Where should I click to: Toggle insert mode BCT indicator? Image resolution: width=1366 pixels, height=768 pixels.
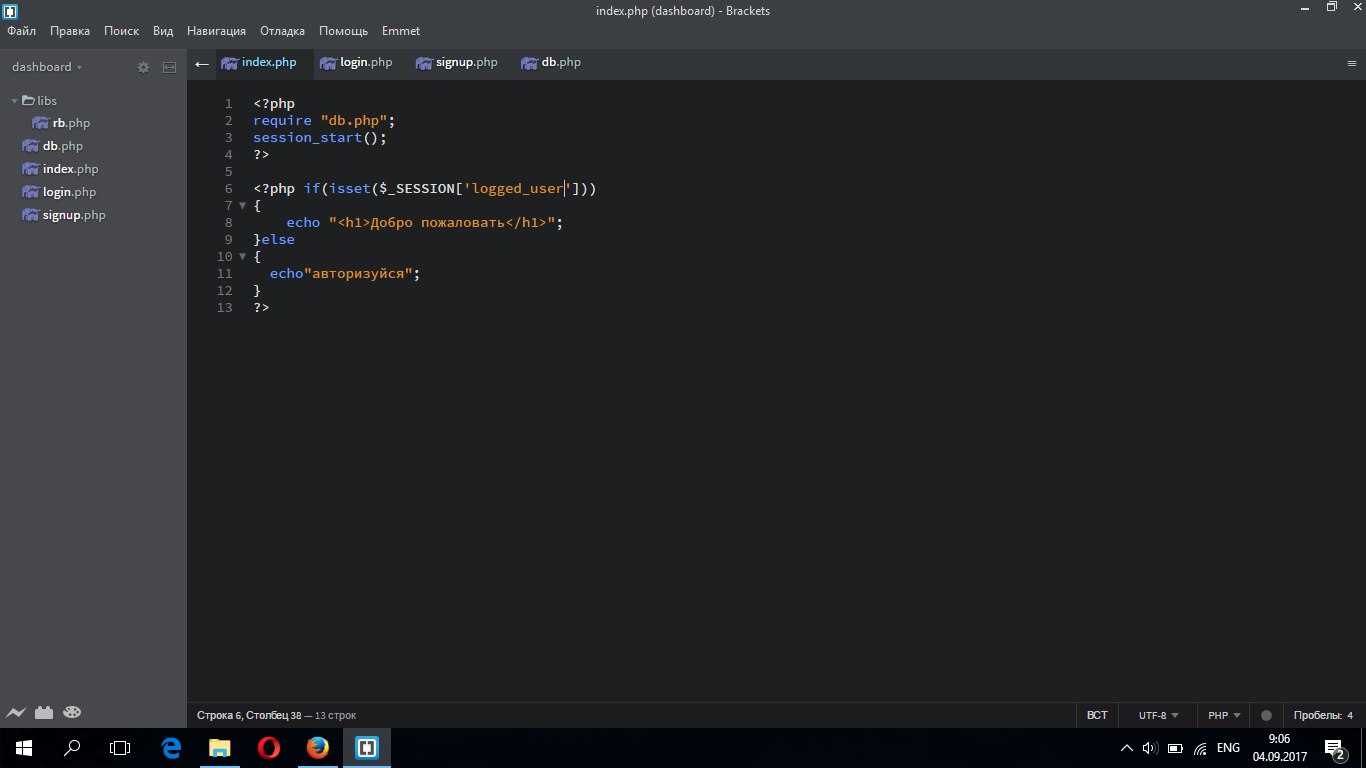click(x=1097, y=716)
